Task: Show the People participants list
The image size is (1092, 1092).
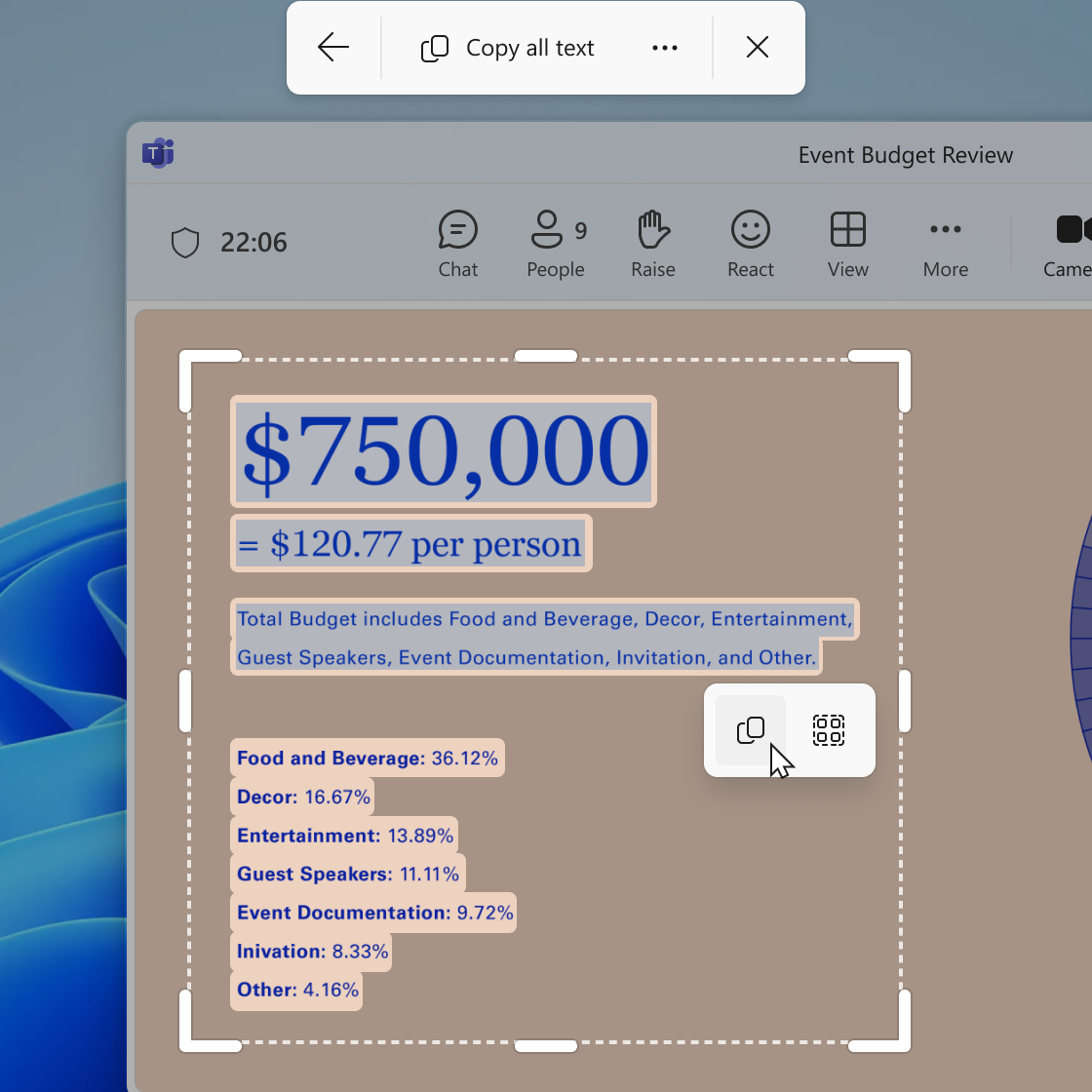Action: pyautogui.click(x=556, y=244)
